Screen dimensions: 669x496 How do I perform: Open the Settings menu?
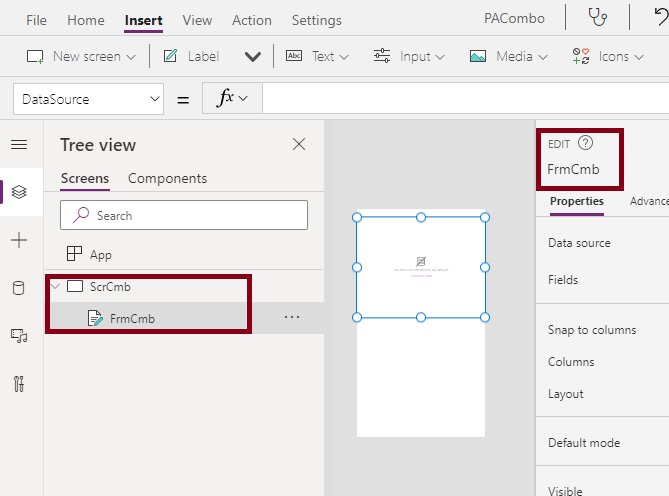click(317, 20)
